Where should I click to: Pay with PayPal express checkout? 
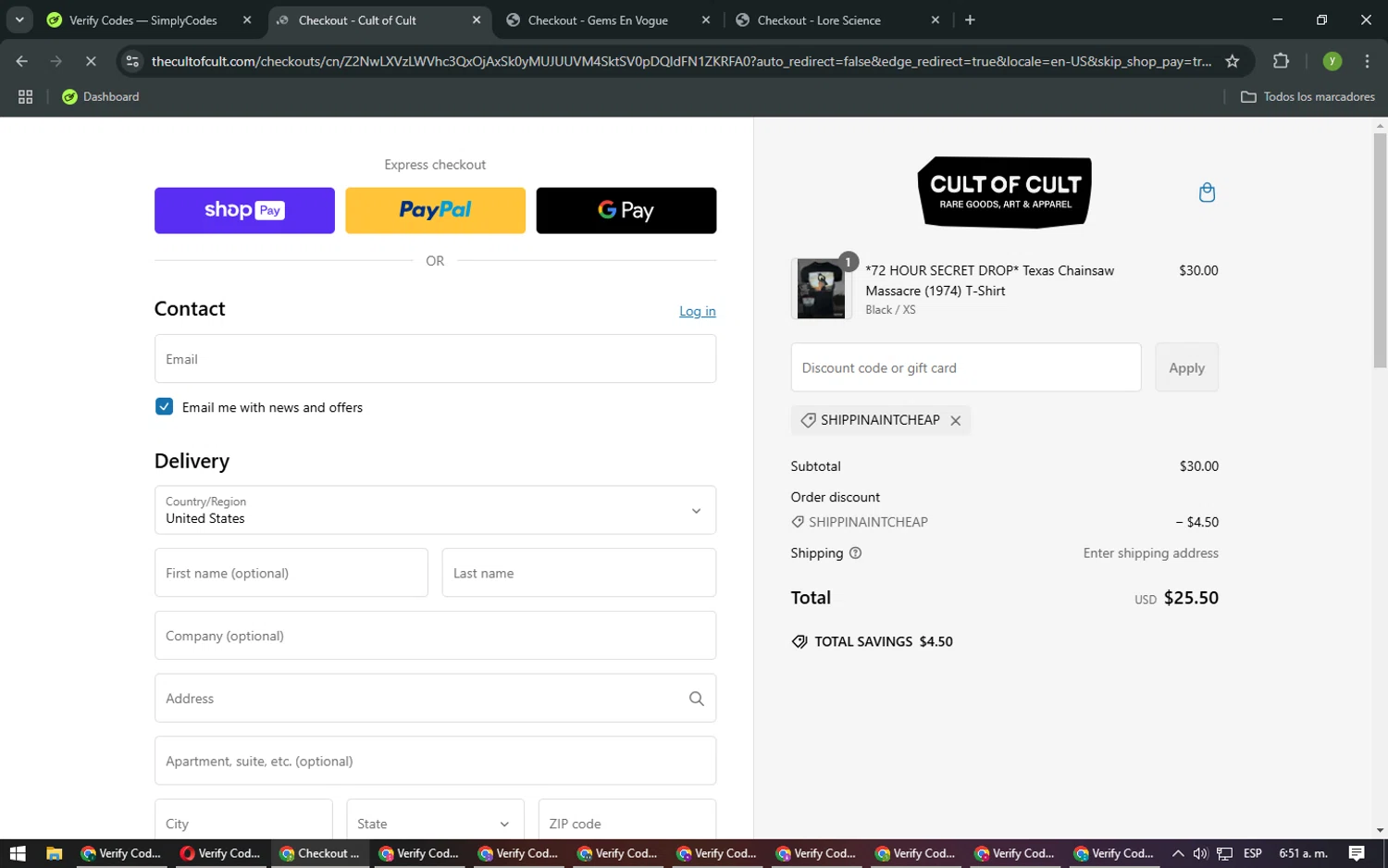coord(435,210)
